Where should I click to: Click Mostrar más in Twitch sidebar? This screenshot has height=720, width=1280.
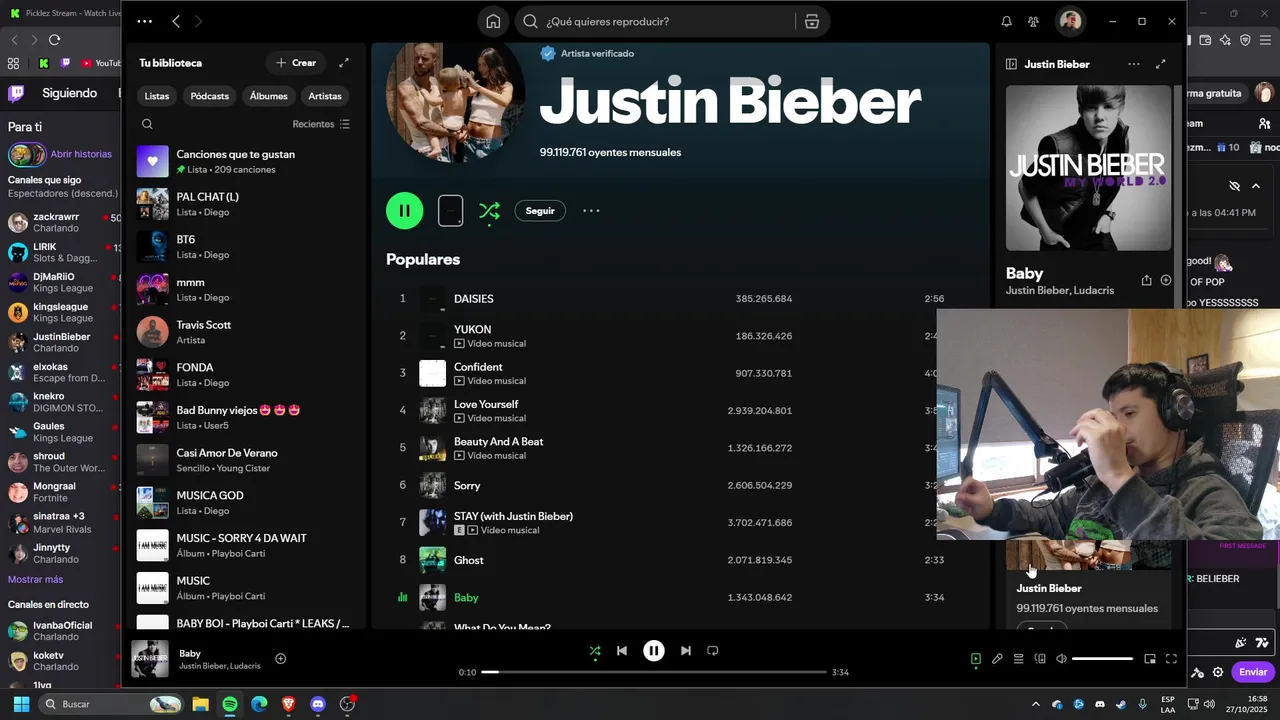click(35, 580)
